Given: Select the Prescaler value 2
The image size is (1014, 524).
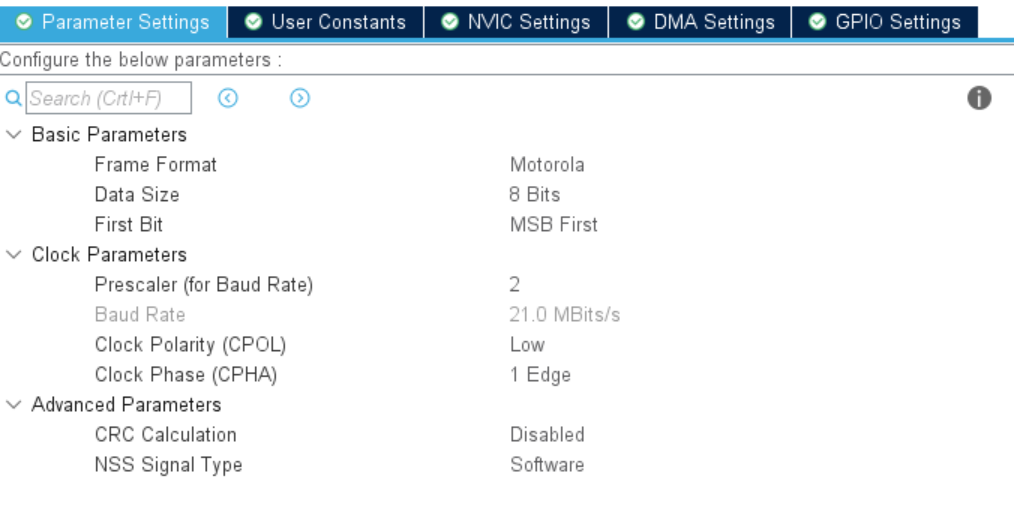Looking at the screenshot, I should (515, 285).
